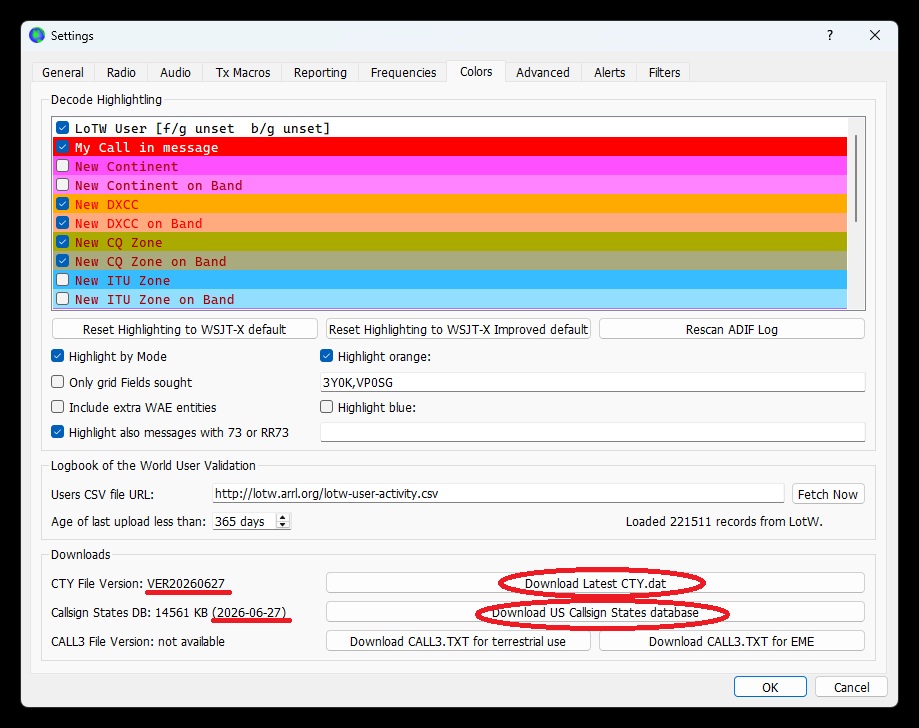
Task: Open the Audio tab
Action: pos(175,72)
